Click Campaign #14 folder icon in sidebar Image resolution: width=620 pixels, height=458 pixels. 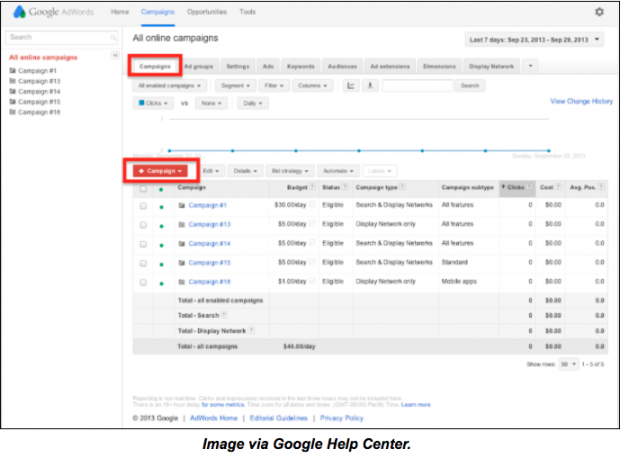click(13, 91)
